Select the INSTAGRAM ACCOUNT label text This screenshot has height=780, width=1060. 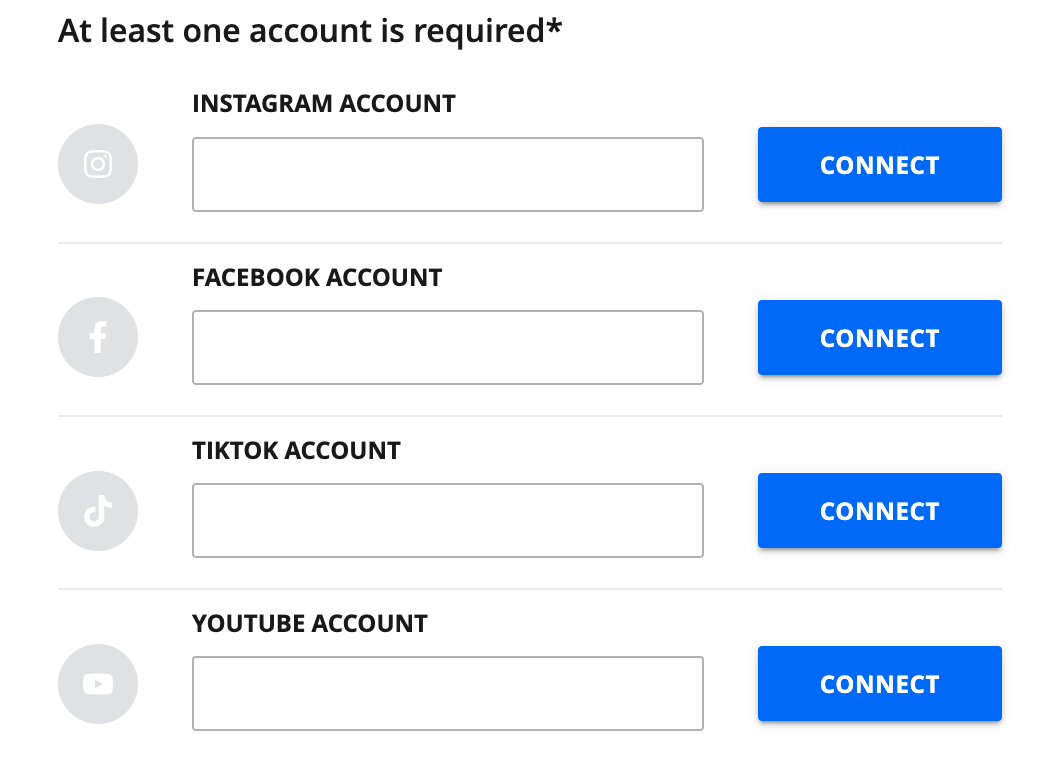point(324,103)
